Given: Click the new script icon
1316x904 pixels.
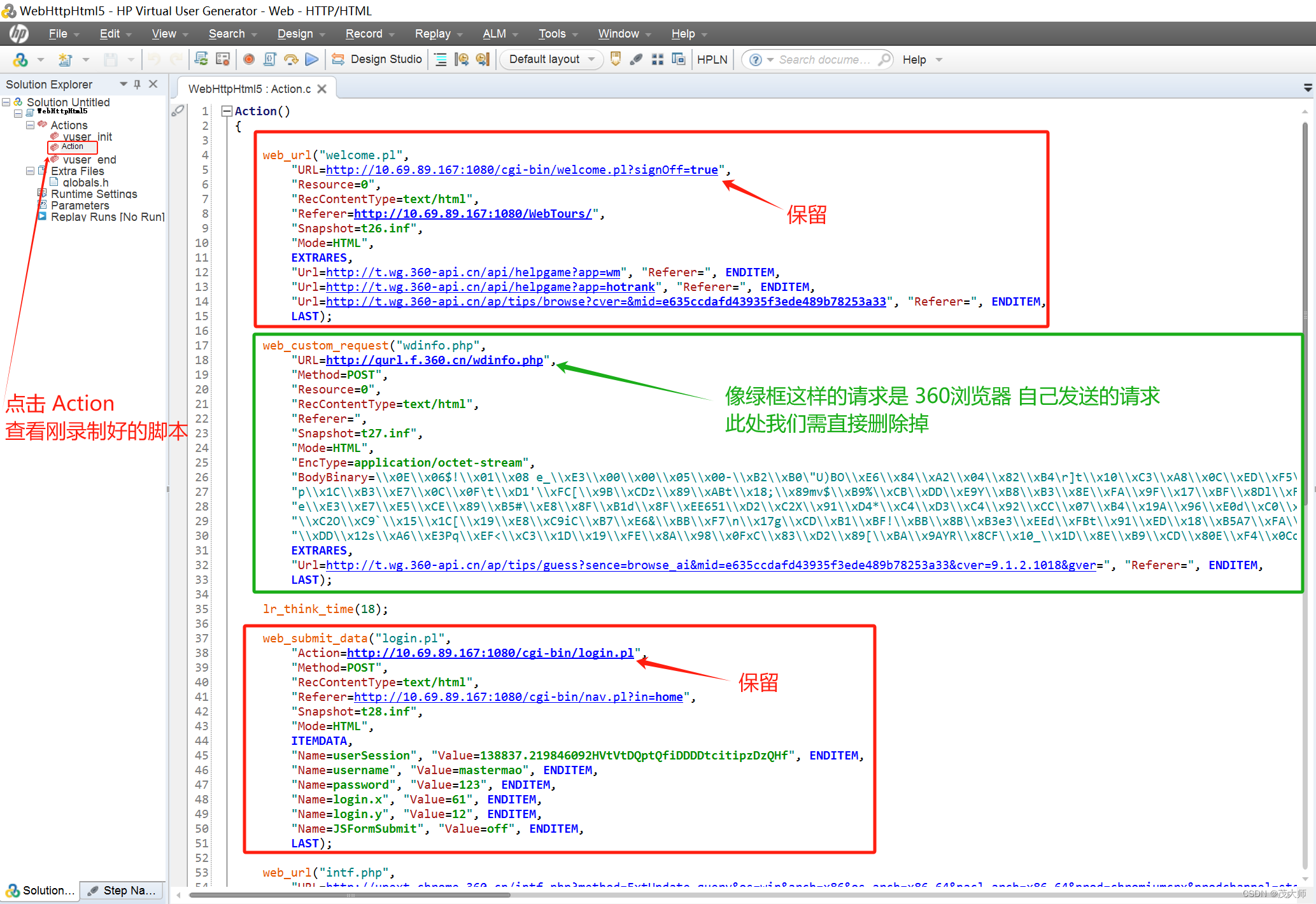Looking at the screenshot, I should click(x=64, y=59).
